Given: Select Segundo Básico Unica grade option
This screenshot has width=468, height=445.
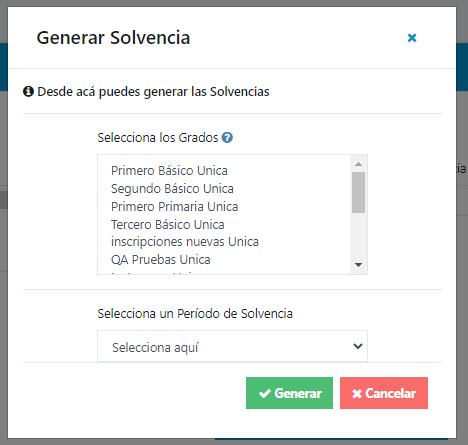Looking at the screenshot, I should (172, 189).
